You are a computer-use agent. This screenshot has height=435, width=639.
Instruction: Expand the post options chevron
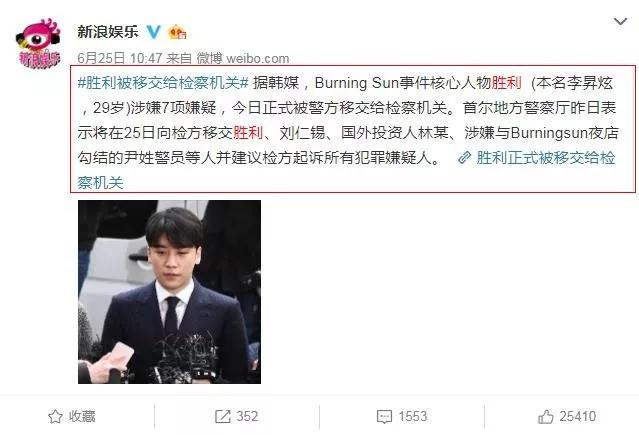click(620, 21)
